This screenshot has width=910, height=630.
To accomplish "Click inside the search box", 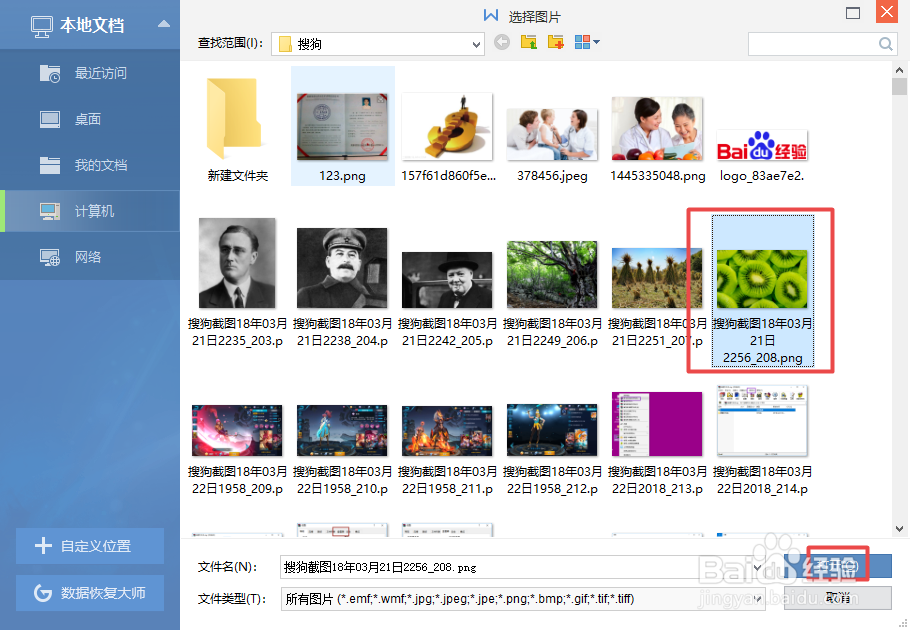I will click(820, 44).
